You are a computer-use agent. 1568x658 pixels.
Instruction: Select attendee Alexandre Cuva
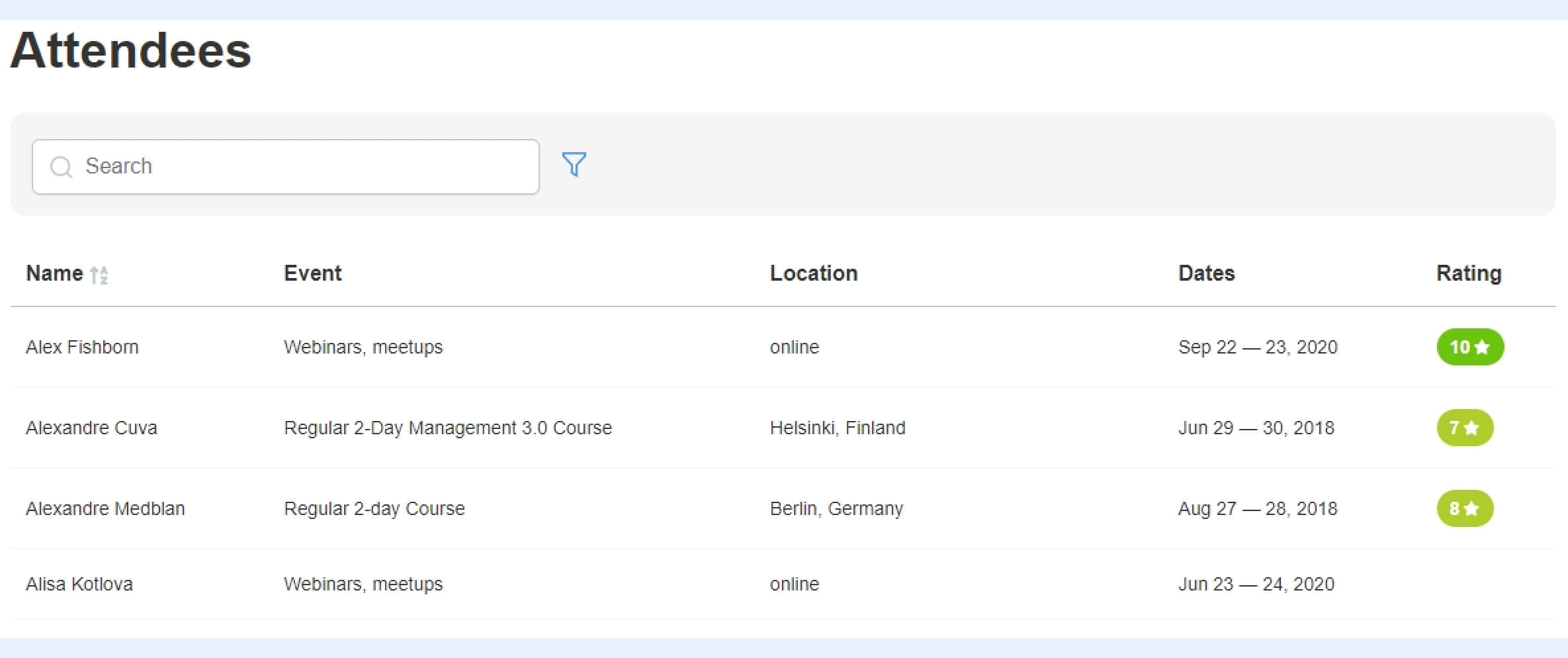tap(91, 428)
